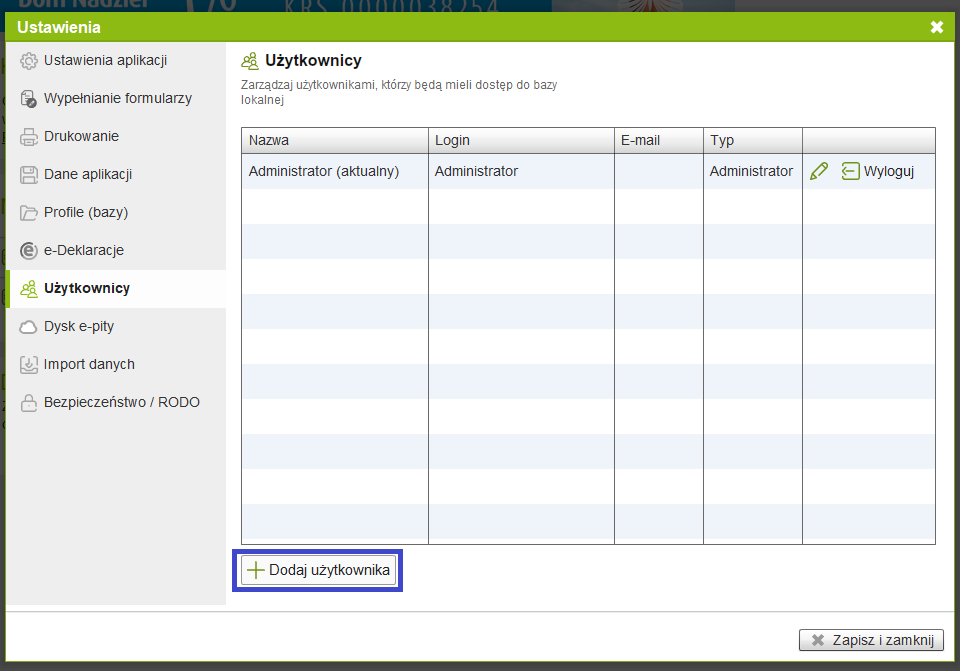Click the pencil edit icon for Administrator
This screenshot has height=671, width=960.
819,171
